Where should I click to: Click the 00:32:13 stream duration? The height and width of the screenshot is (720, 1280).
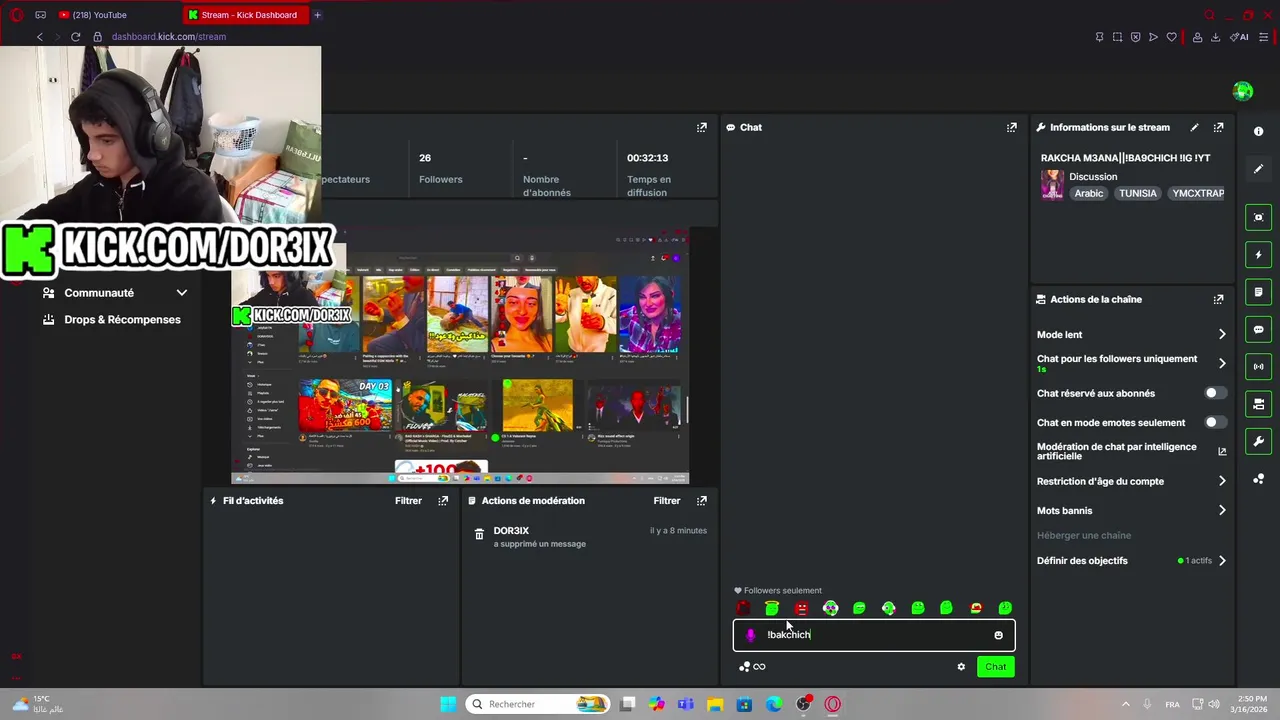pos(648,158)
